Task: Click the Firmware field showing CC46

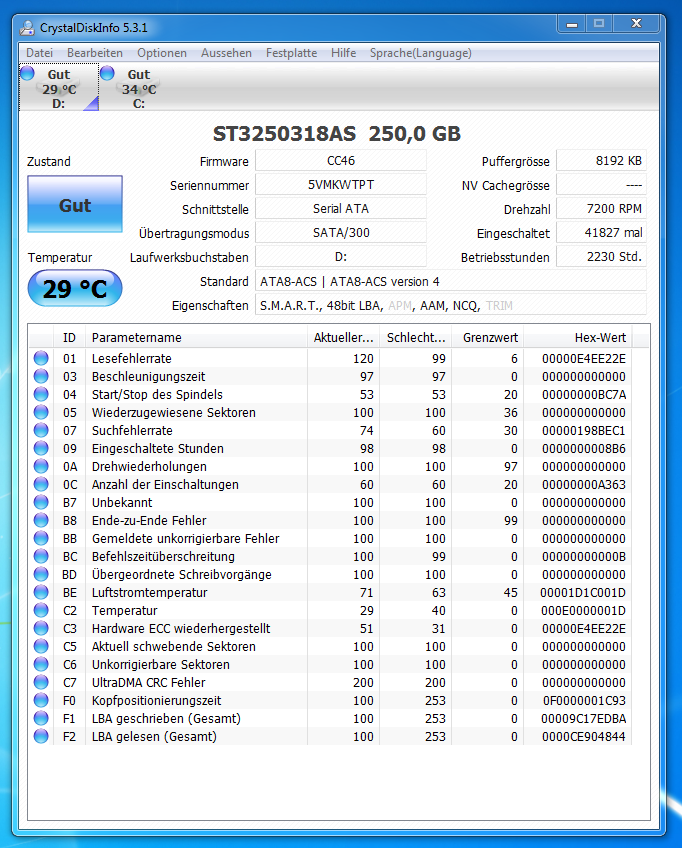Action: tap(341, 161)
